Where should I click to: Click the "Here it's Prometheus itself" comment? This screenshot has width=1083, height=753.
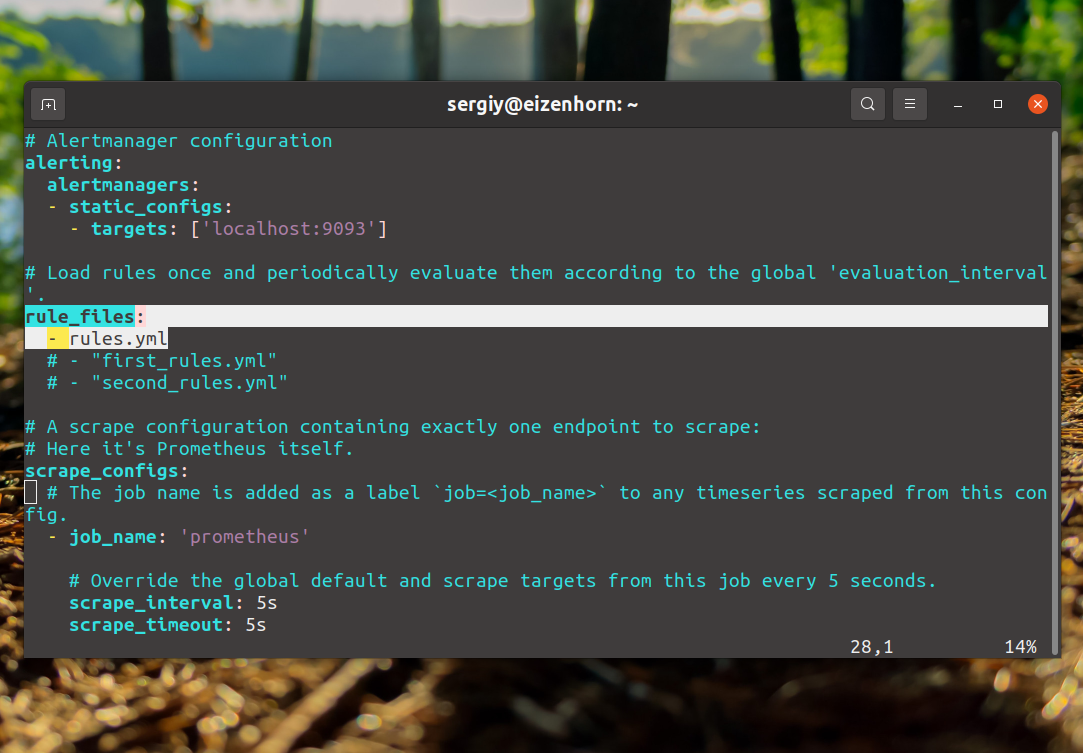[x=189, y=449]
